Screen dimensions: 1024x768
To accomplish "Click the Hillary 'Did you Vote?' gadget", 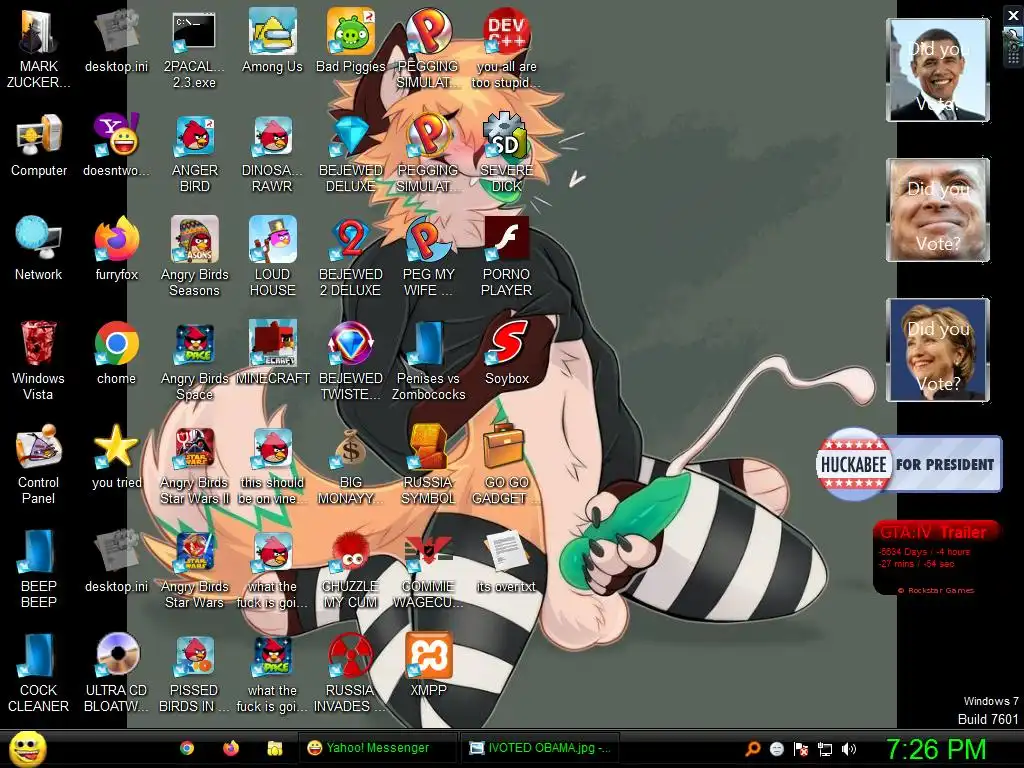I will [938, 350].
